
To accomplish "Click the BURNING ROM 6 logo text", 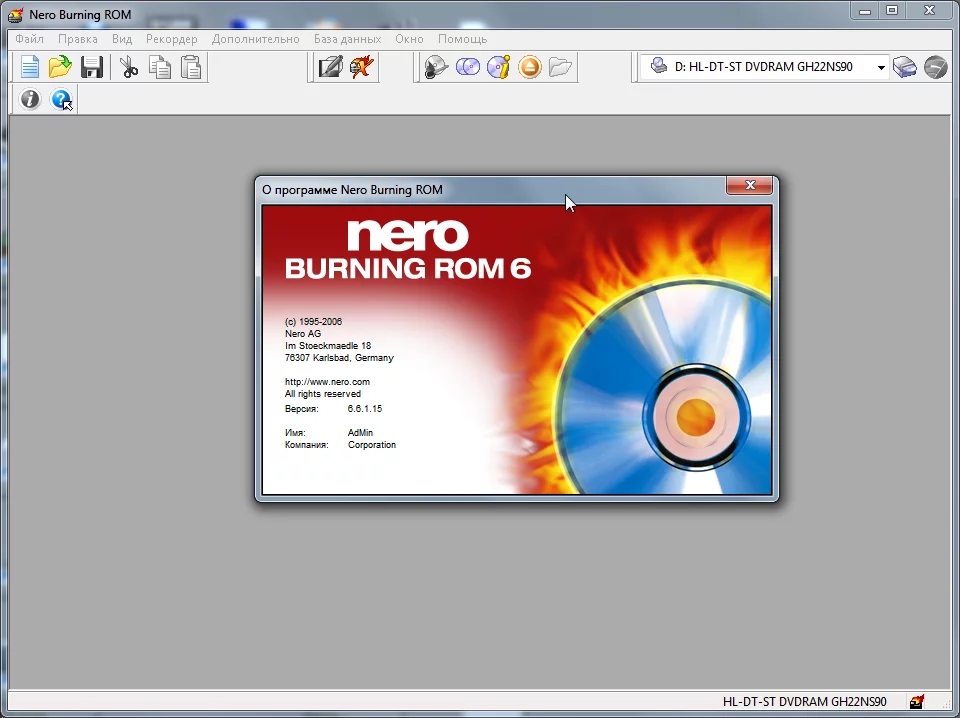I will coord(408,268).
